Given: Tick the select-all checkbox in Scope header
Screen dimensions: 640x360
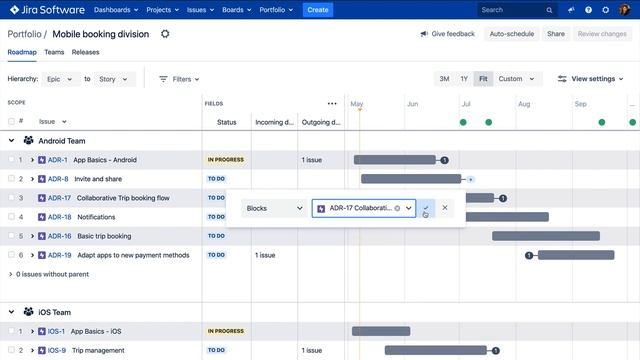Looking at the screenshot, I should 11,121.
